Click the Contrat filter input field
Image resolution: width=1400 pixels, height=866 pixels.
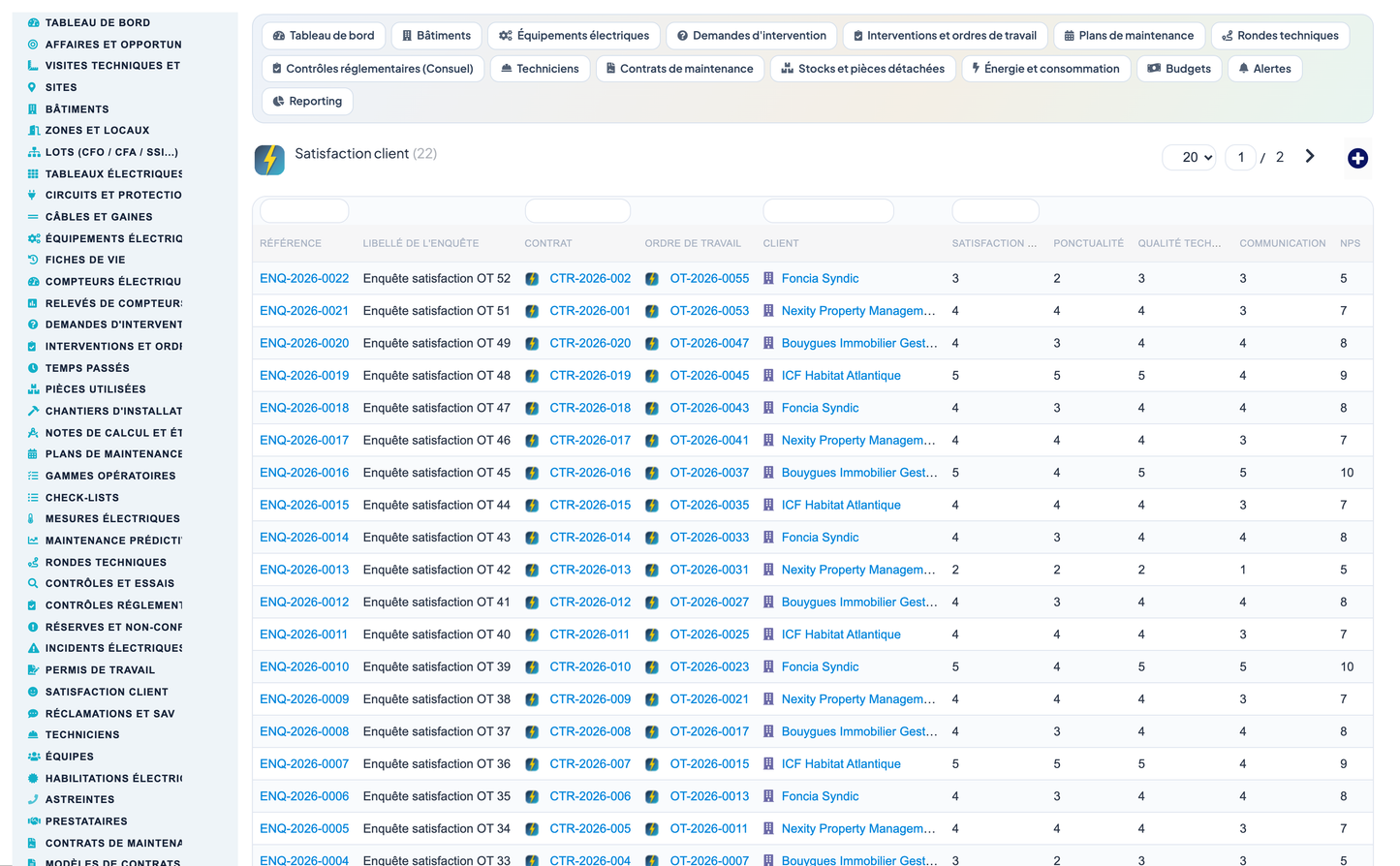pyautogui.click(x=577, y=210)
